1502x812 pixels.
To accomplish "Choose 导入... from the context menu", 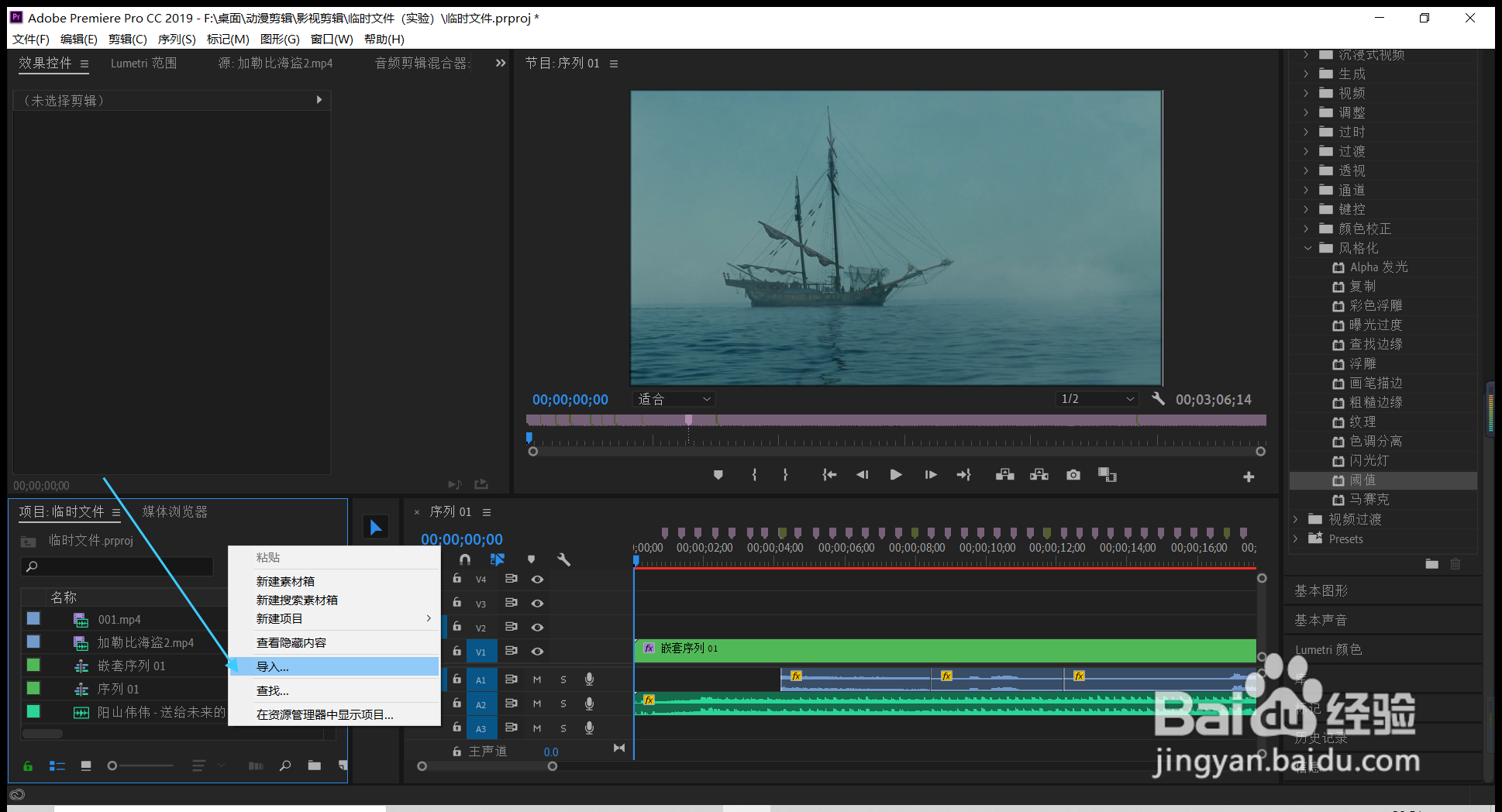I will 335,667.
